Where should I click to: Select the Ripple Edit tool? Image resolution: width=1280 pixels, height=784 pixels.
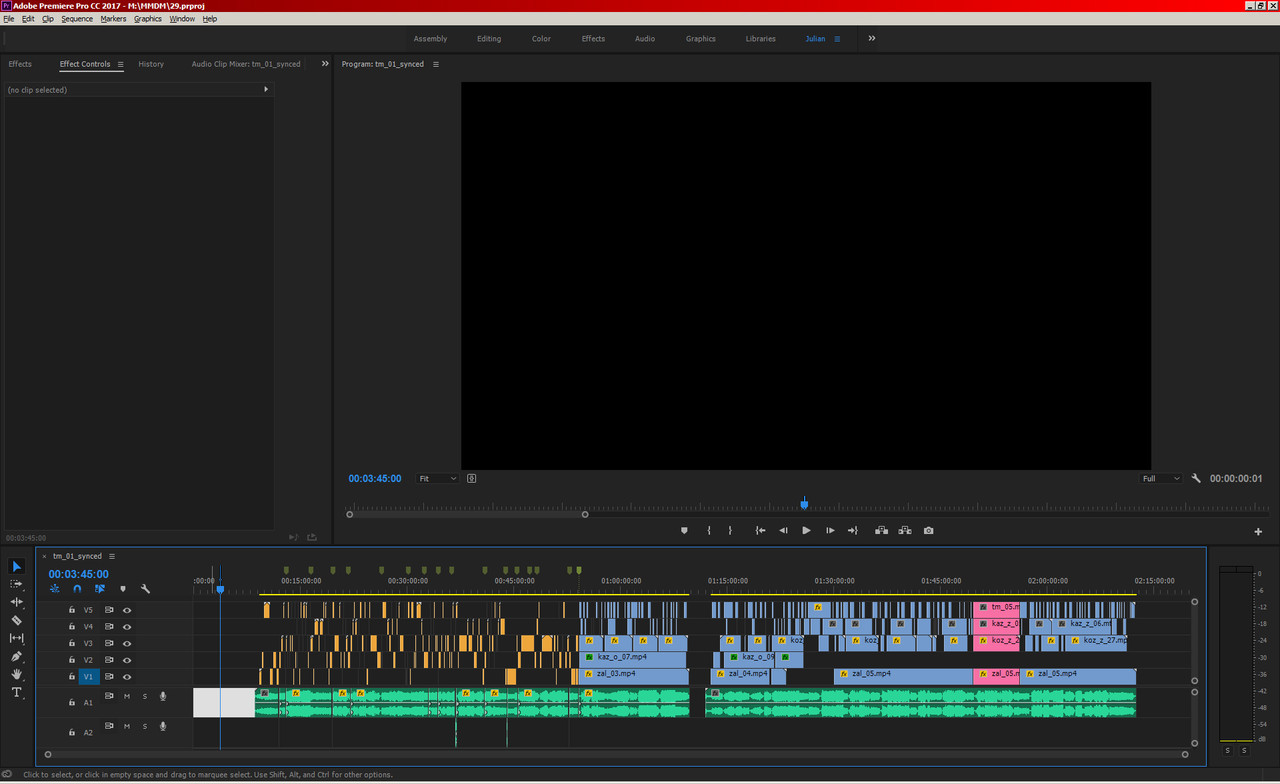(x=16, y=602)
